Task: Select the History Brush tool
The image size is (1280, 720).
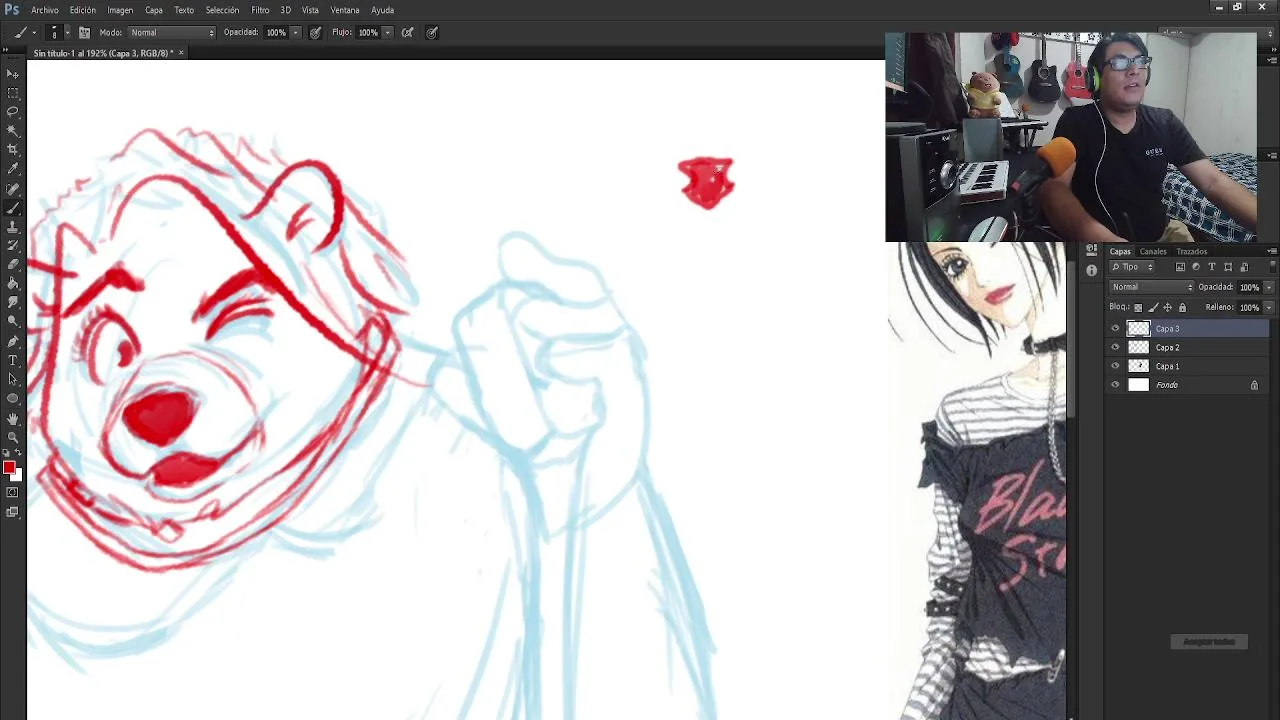Action: click(x=13, y=246)
